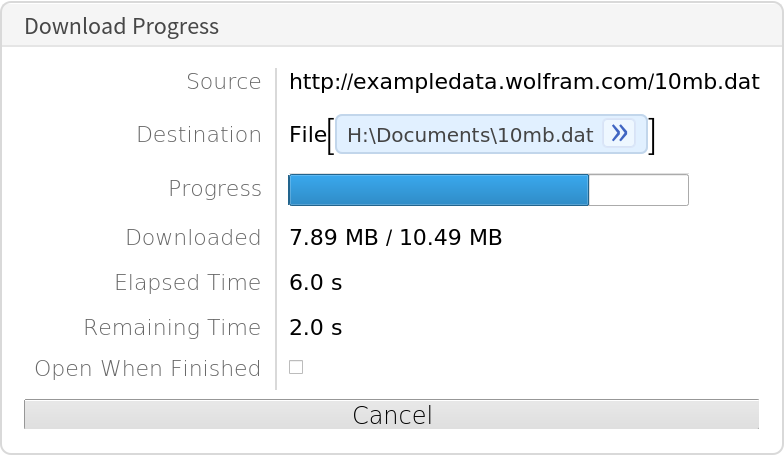This screenshot has height=456, width=784.
Task: Click the double-chevron icon beside the file path
Action: point(620,134)
